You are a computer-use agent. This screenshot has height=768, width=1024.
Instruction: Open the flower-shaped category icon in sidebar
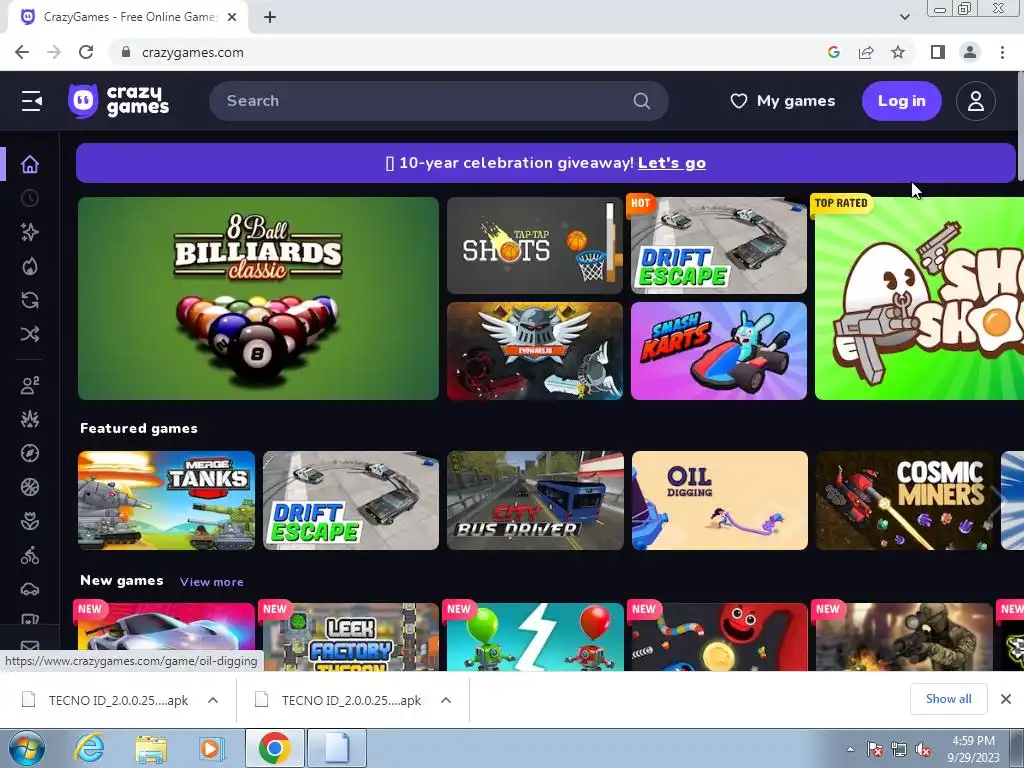point(30,521)
